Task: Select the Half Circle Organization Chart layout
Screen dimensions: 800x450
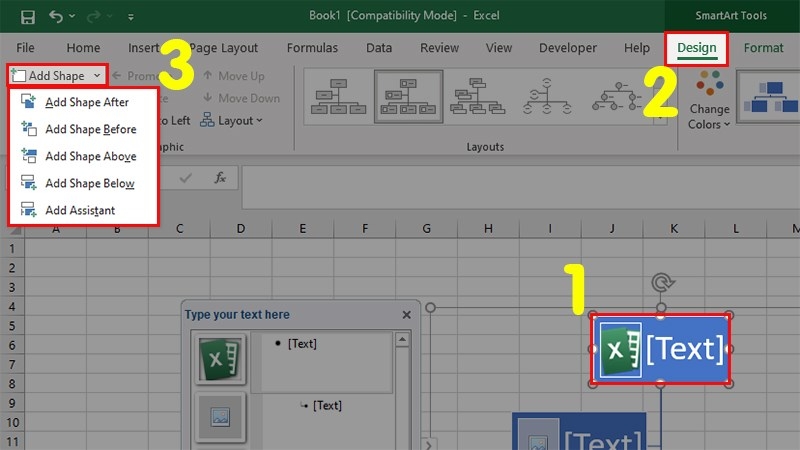Action: click(547, 96)
